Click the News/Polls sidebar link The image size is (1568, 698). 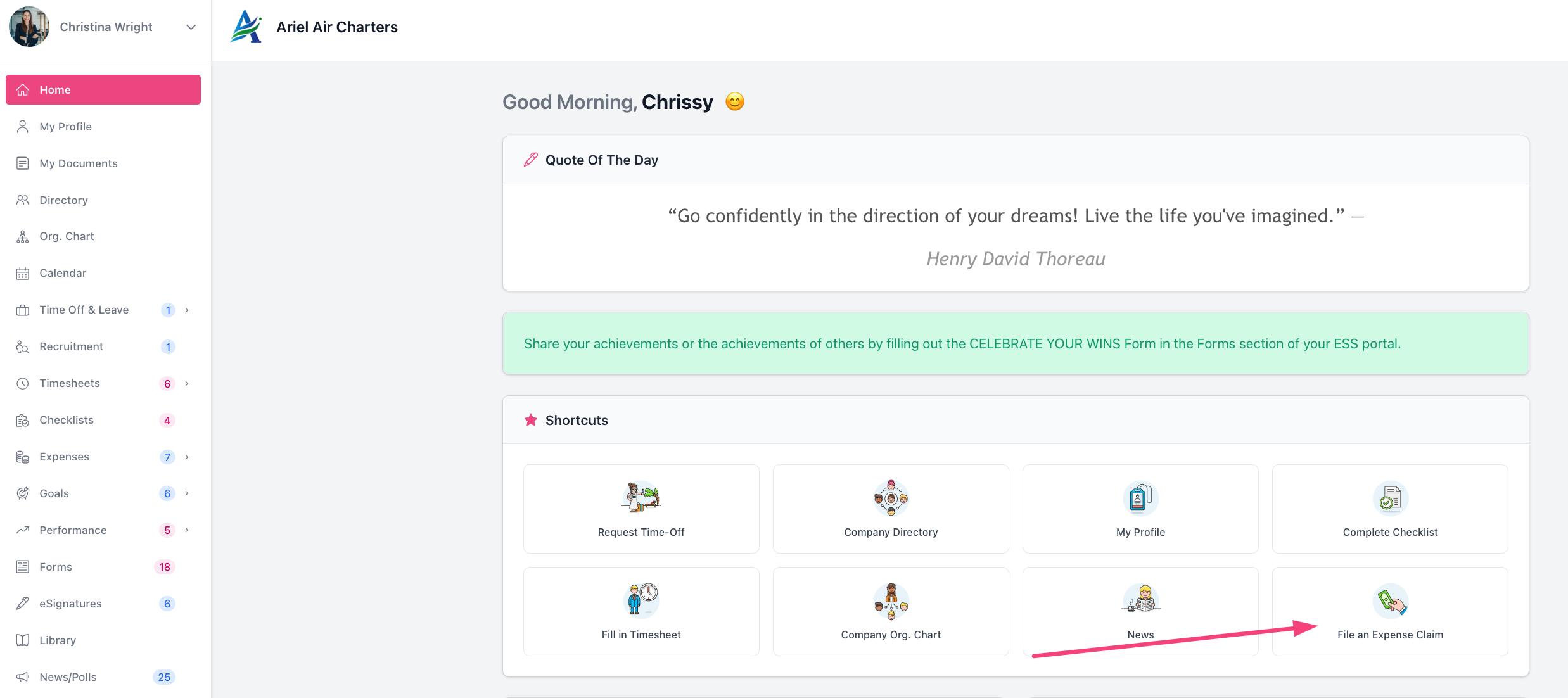tap(68, 677)
